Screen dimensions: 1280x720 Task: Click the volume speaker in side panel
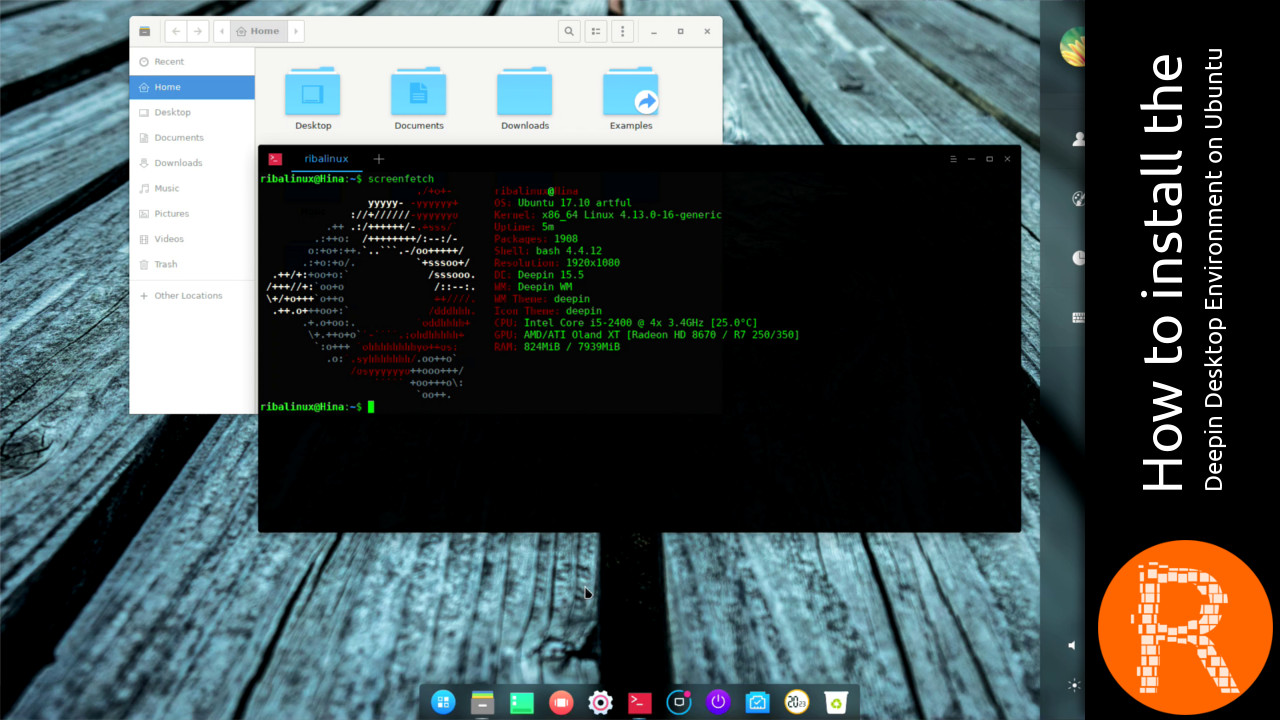tap(1073, 646)
